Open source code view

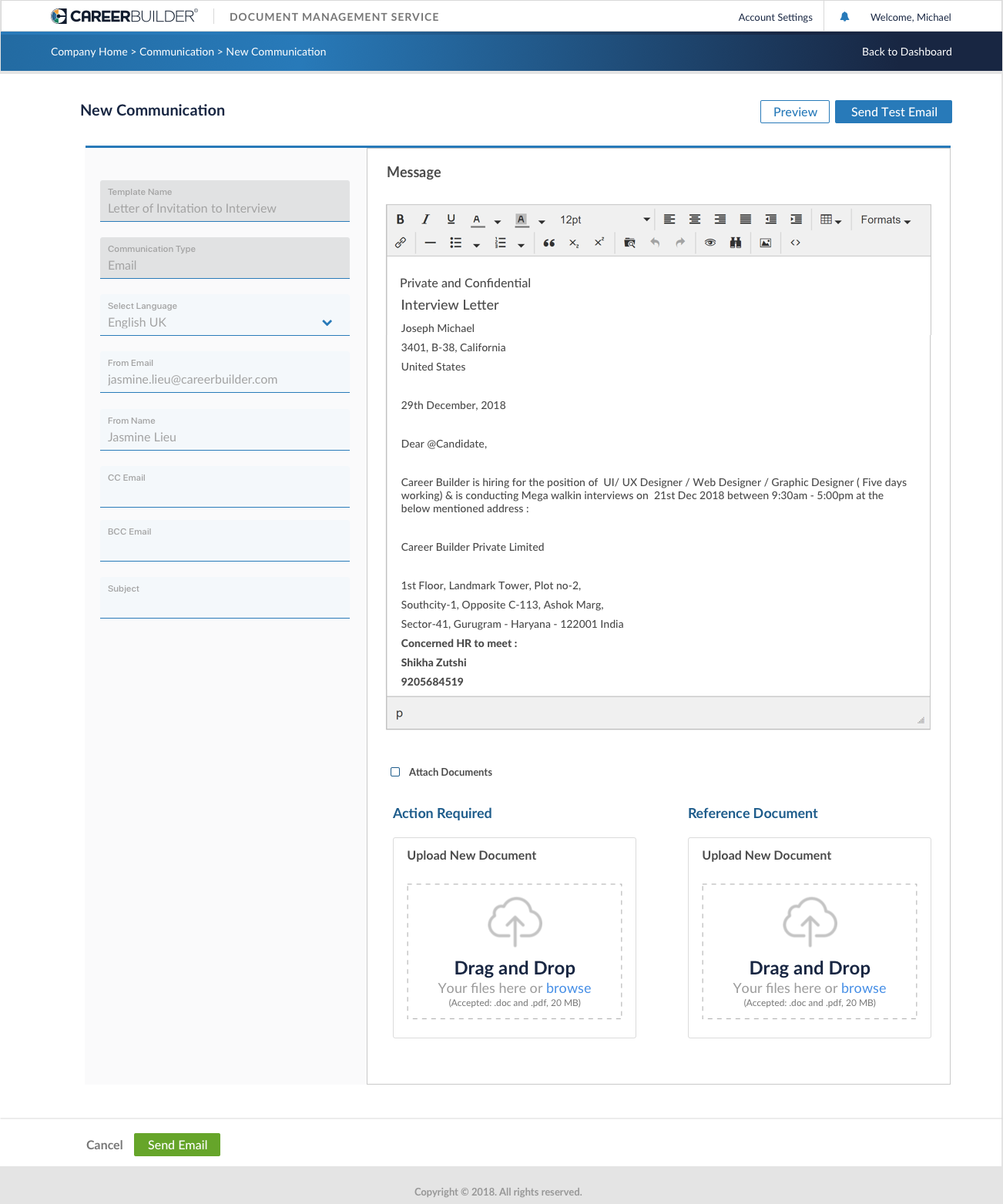[x=796, y=243]
